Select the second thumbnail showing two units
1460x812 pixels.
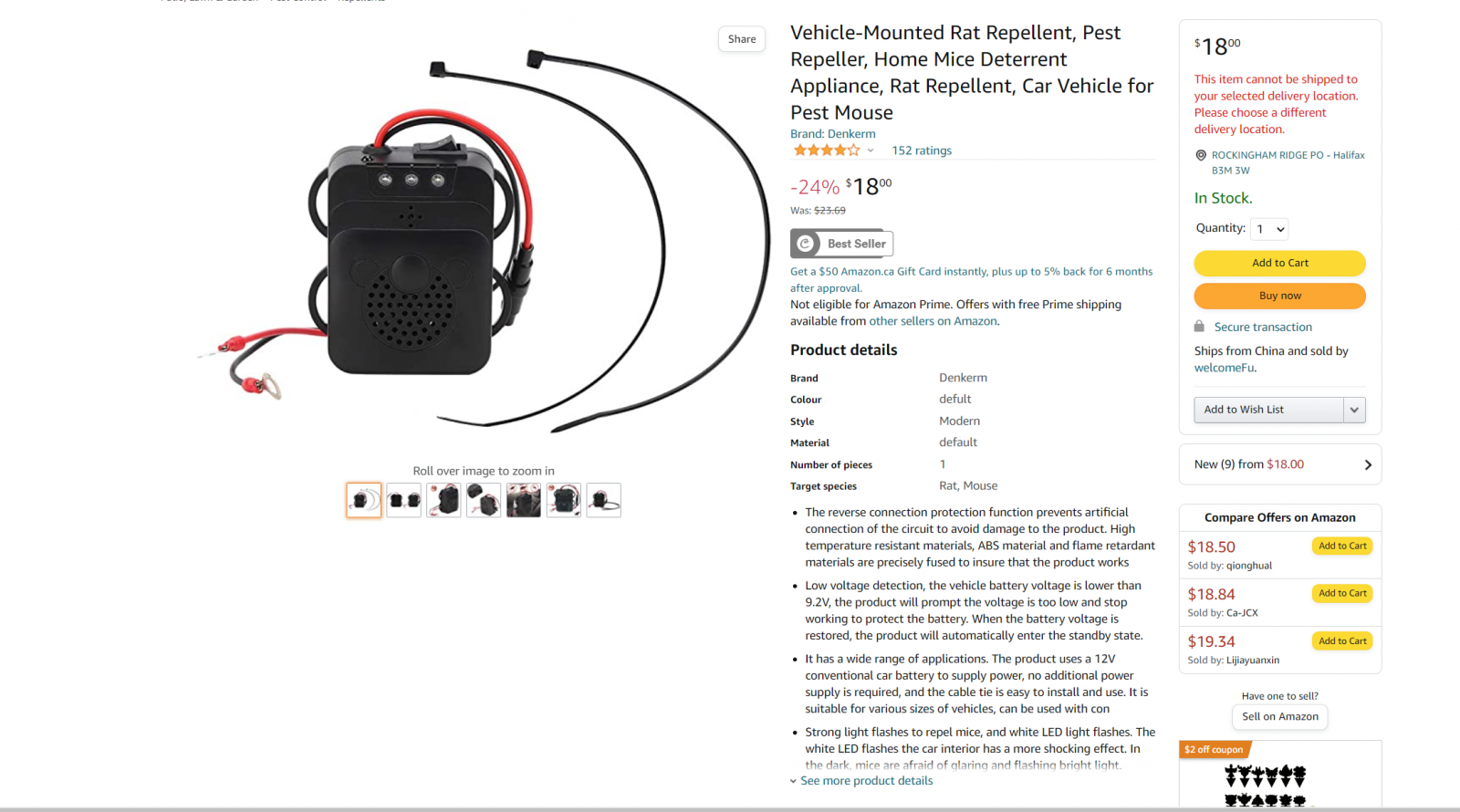[403, 500]
